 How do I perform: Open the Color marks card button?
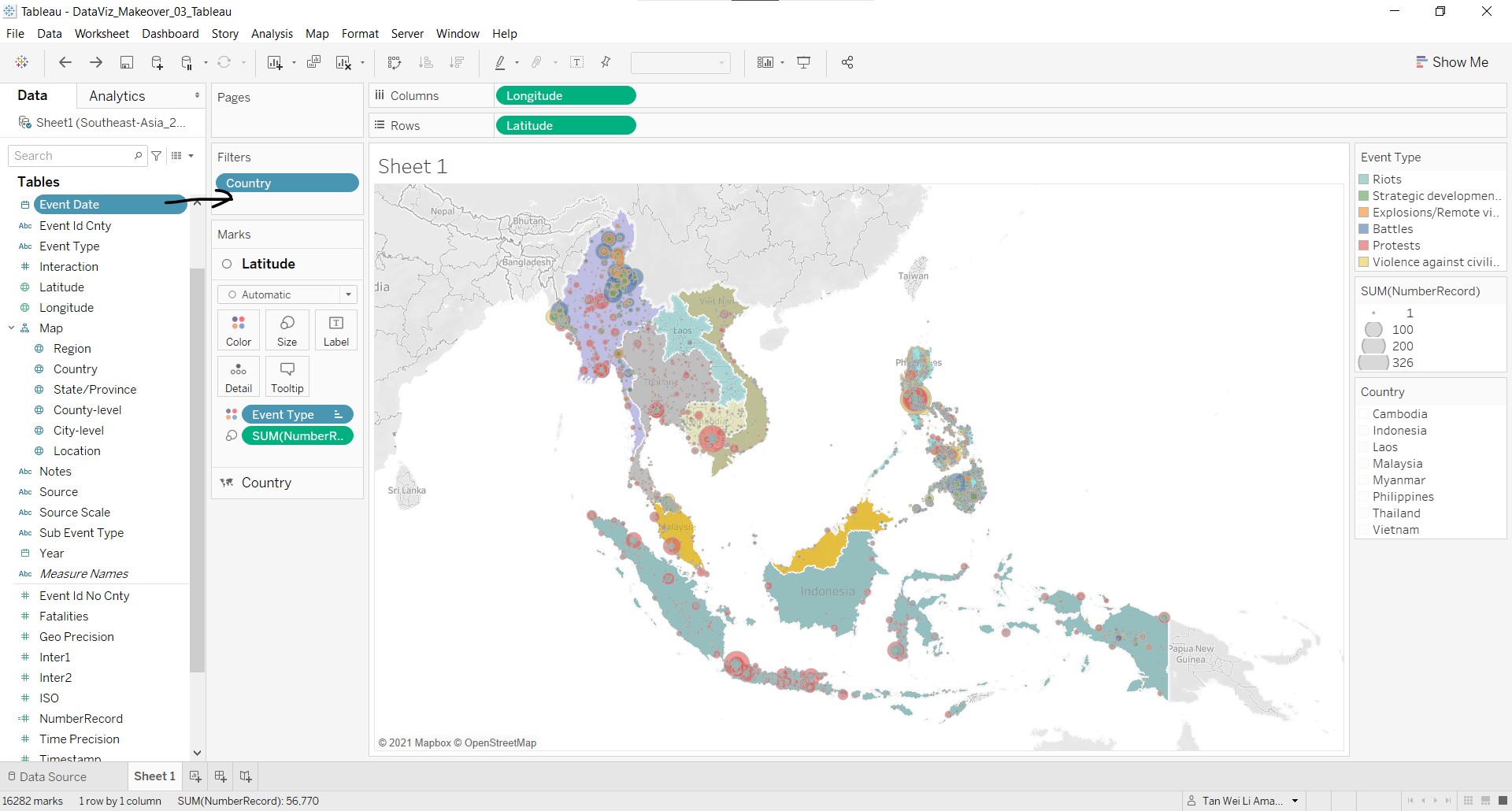coord(239,330)
